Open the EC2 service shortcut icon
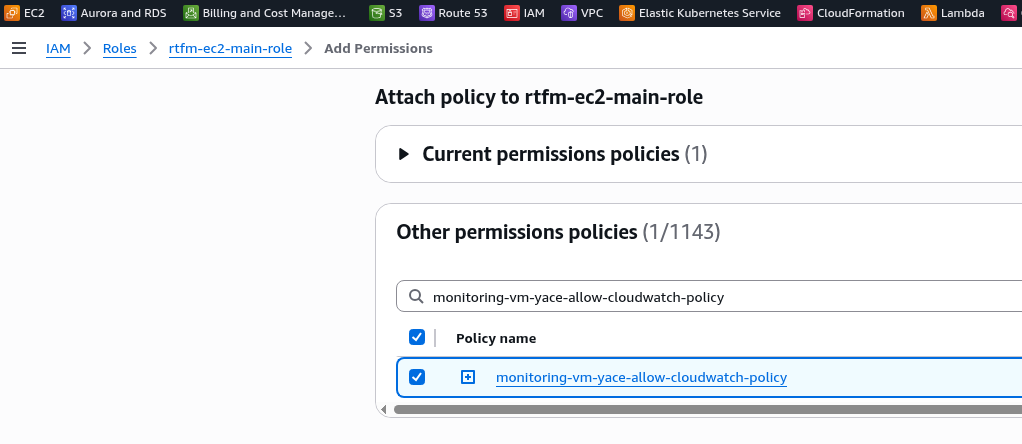Viewport: 1022px width, 444px height. coord(12,13)
